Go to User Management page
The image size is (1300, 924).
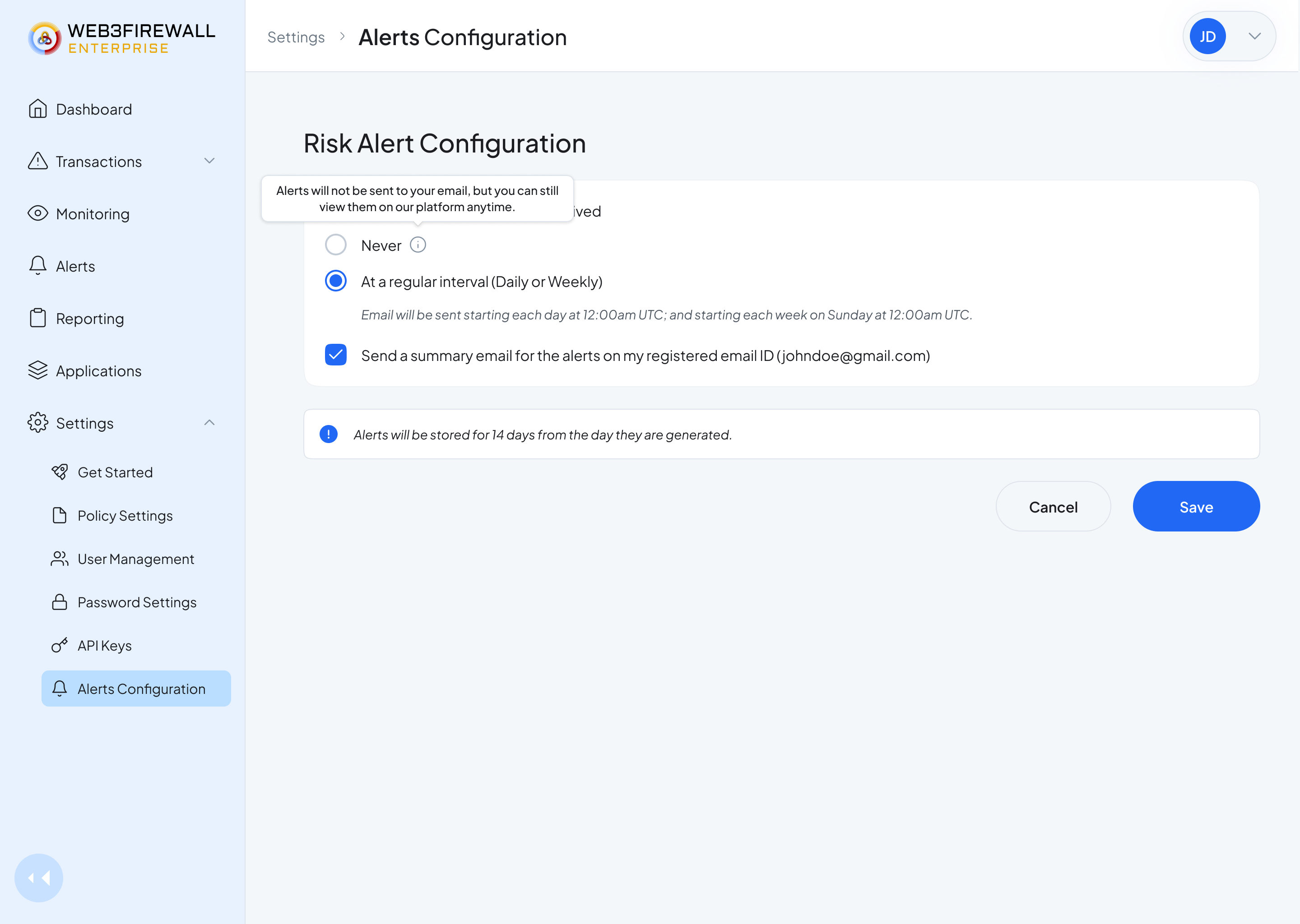point(136,559)
